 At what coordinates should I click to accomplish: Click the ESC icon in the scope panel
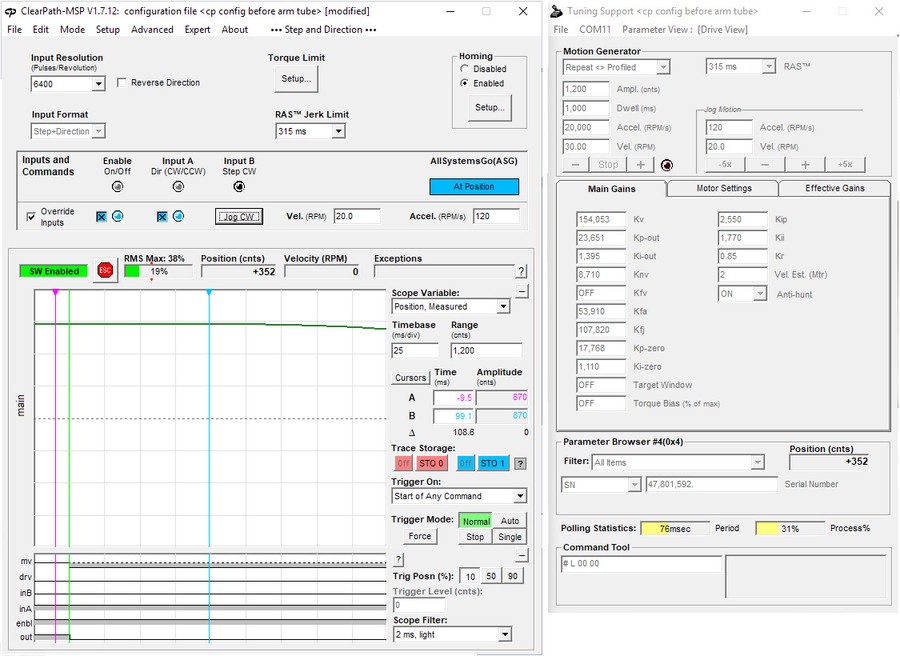(105, 269)
